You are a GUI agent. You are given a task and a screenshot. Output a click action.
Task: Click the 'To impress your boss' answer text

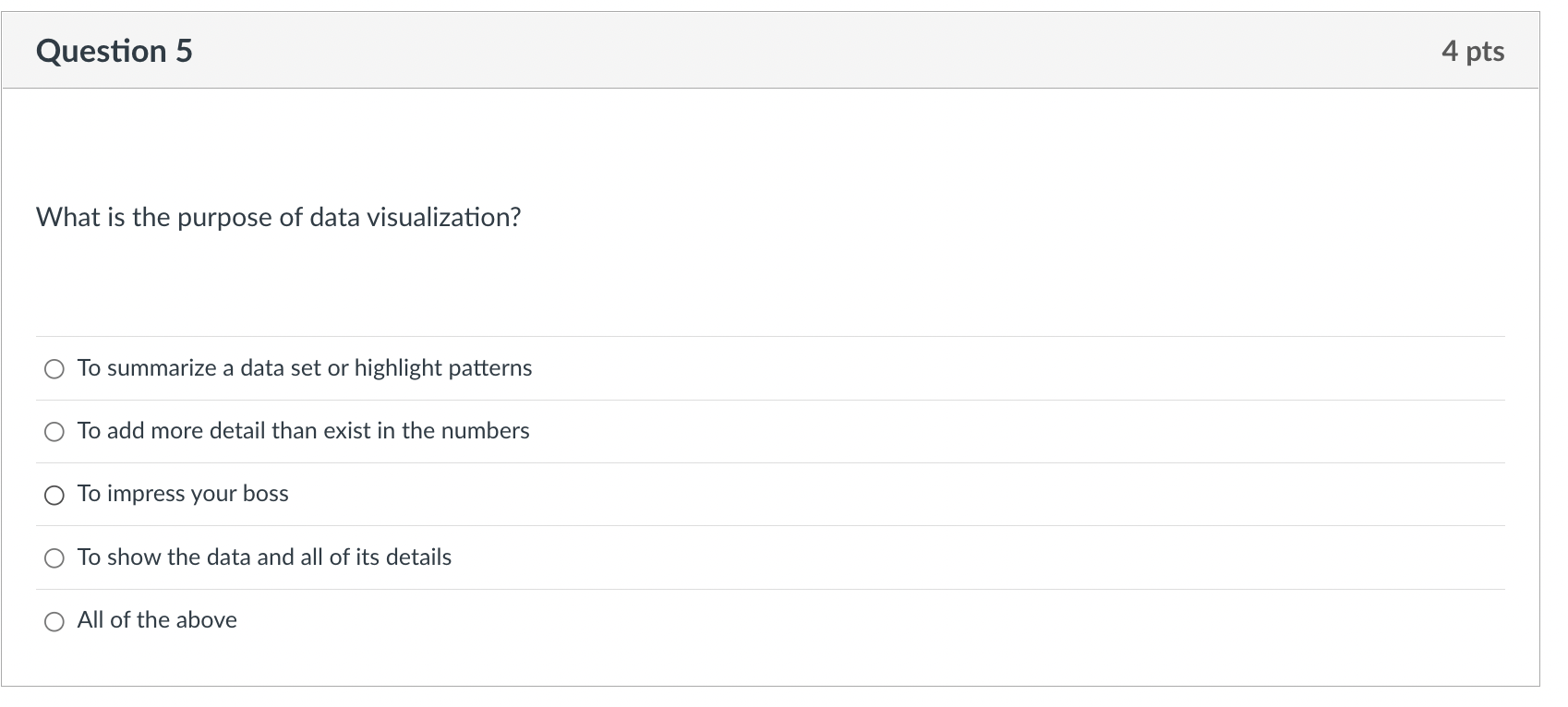point(183,494)
